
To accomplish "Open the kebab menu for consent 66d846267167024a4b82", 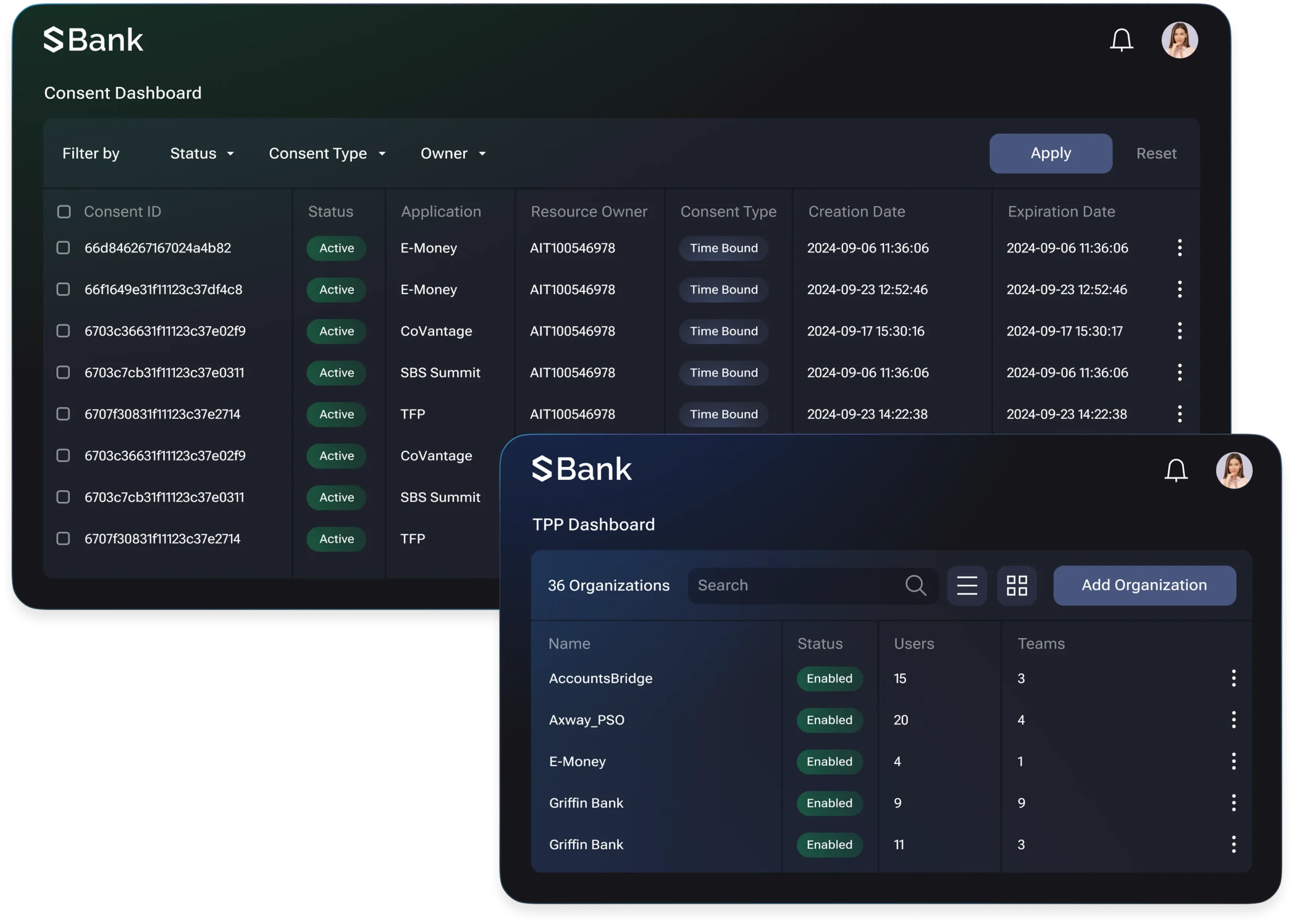I will (x=1179, y=248).
